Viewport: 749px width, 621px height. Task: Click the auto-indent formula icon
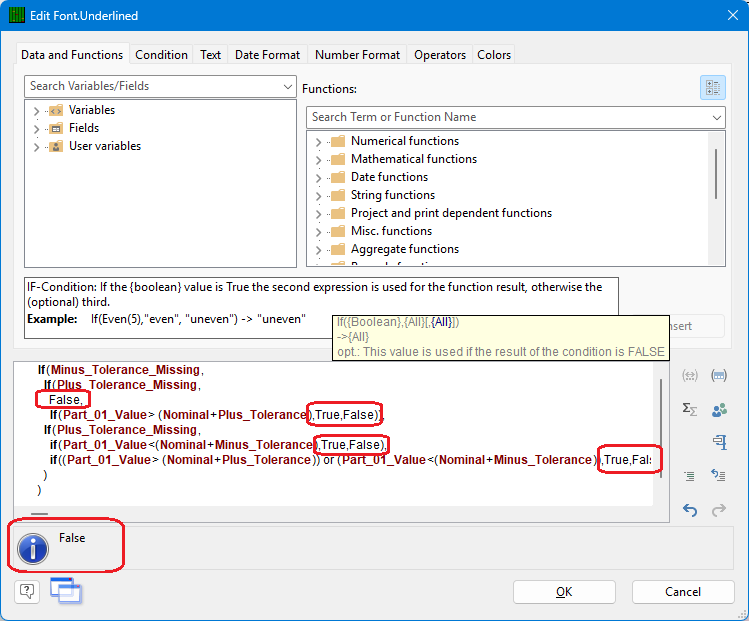689,476
